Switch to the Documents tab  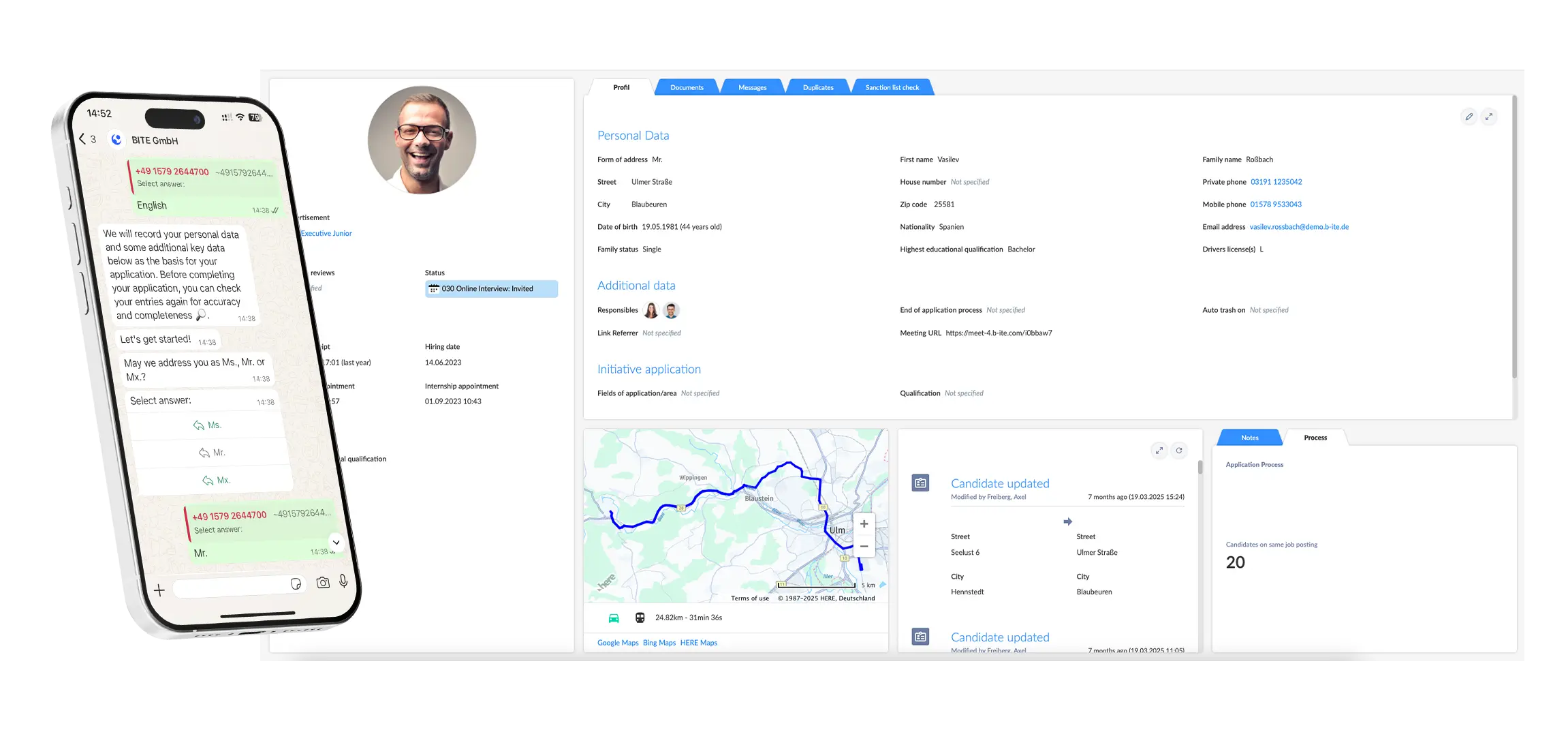pos(686,87)
